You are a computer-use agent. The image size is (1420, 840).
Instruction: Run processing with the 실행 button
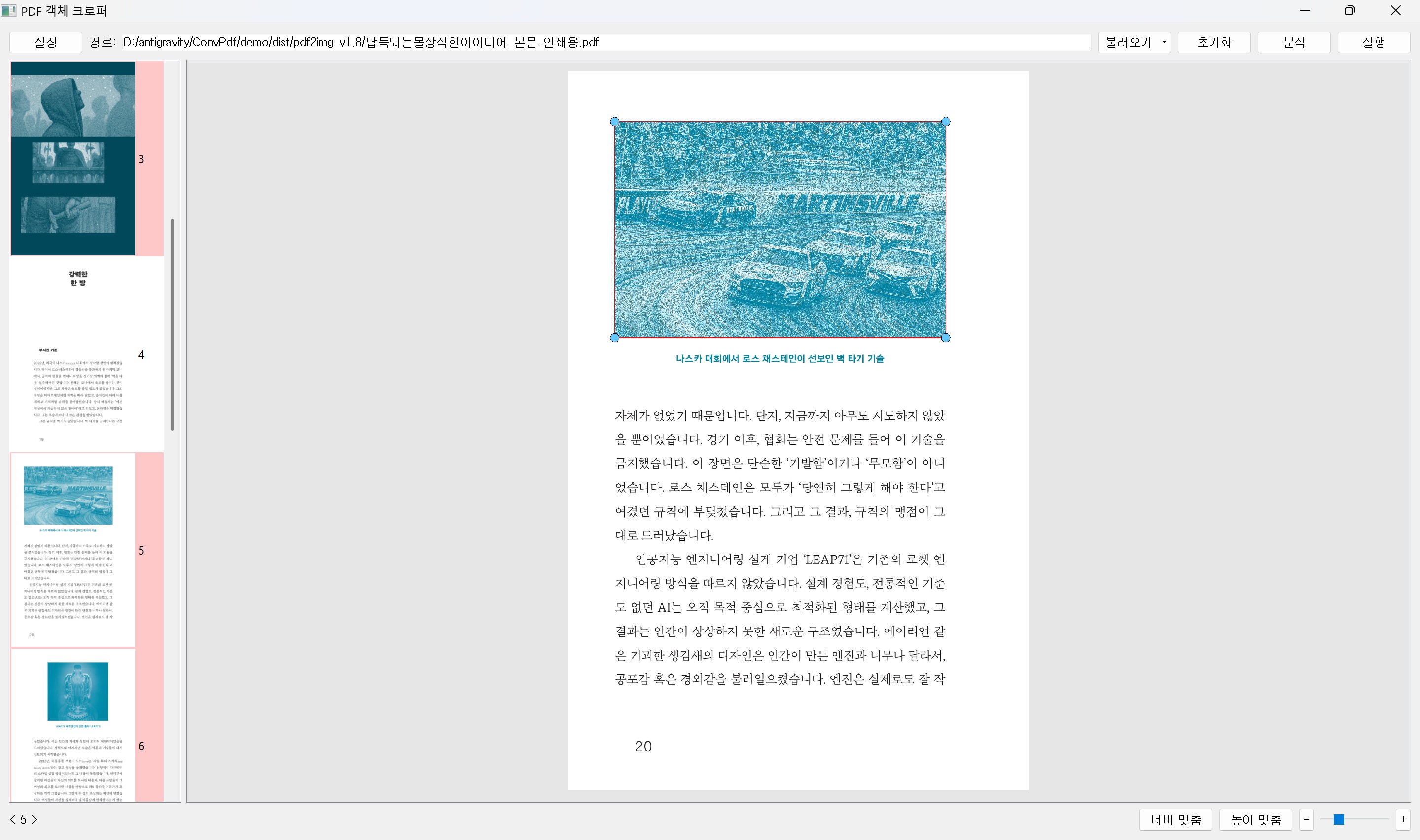tap(1374, 42)
